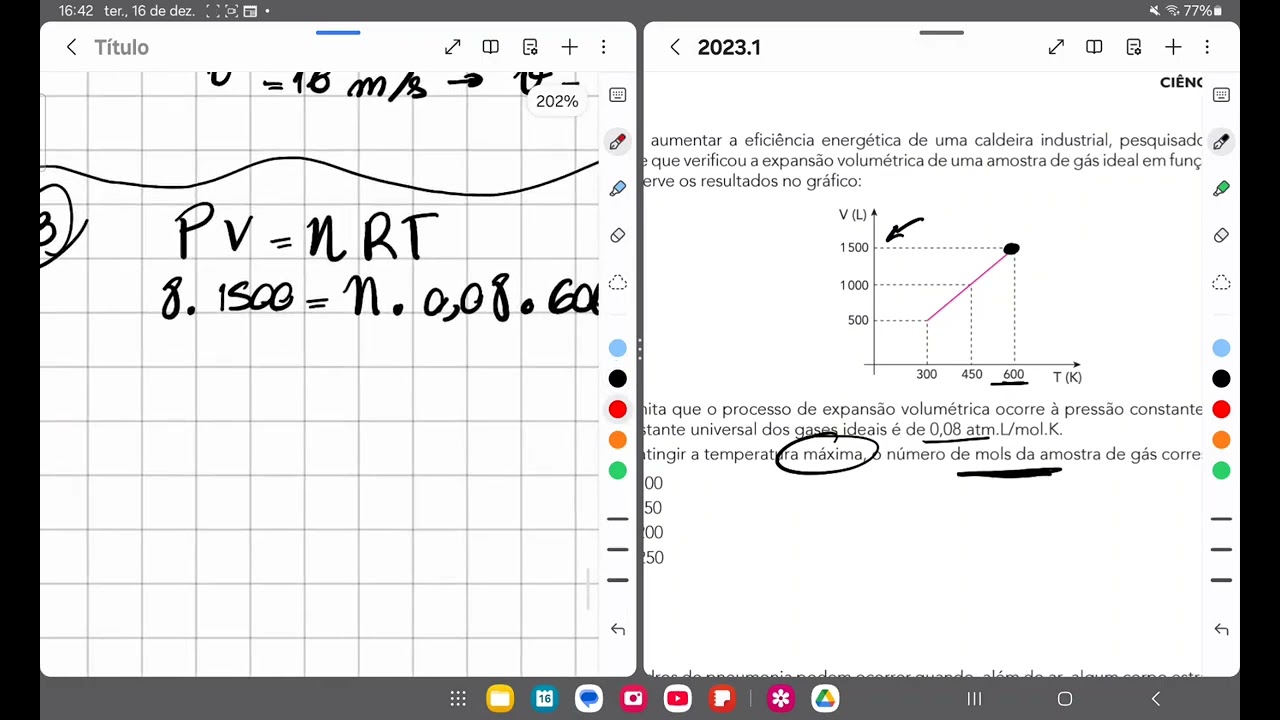Tap the system Back navigation button

tap(1156, 699)
